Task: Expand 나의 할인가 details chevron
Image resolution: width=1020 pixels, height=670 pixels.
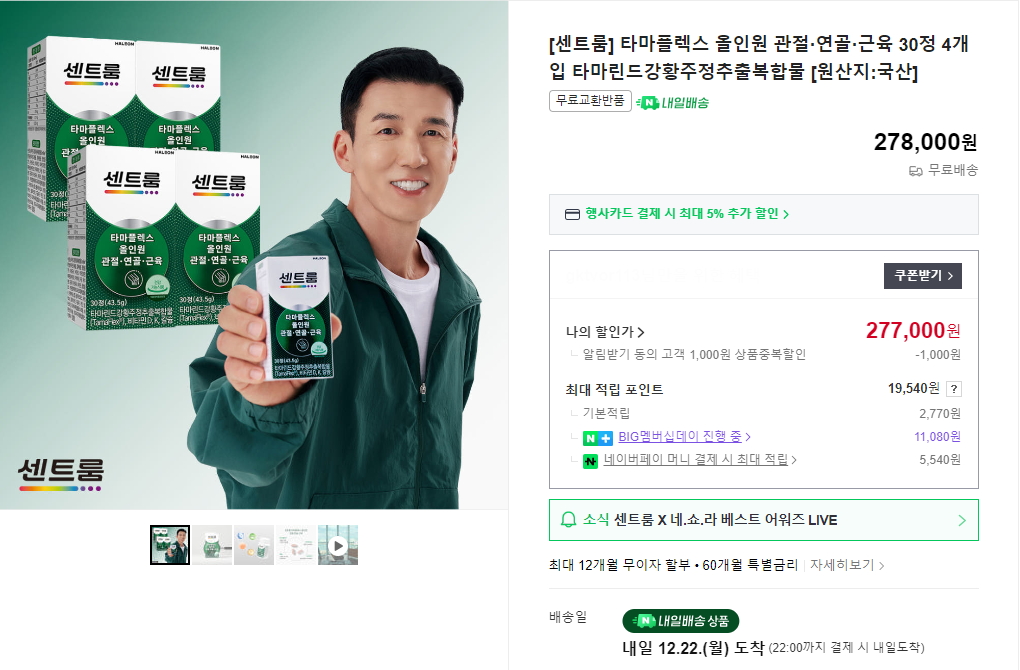Action: point(641,332)
